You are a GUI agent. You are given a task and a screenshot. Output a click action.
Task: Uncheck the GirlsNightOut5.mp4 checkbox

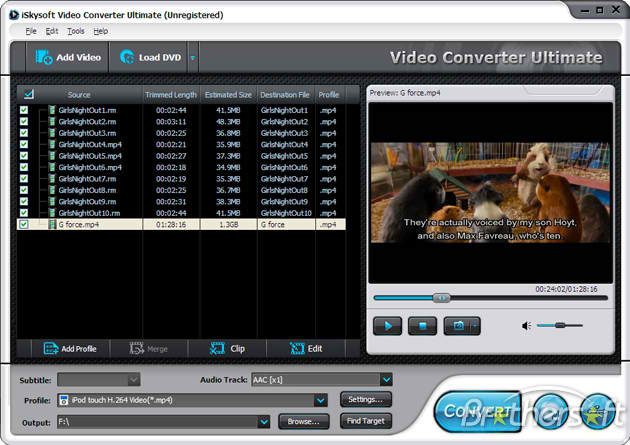point(24,155)
